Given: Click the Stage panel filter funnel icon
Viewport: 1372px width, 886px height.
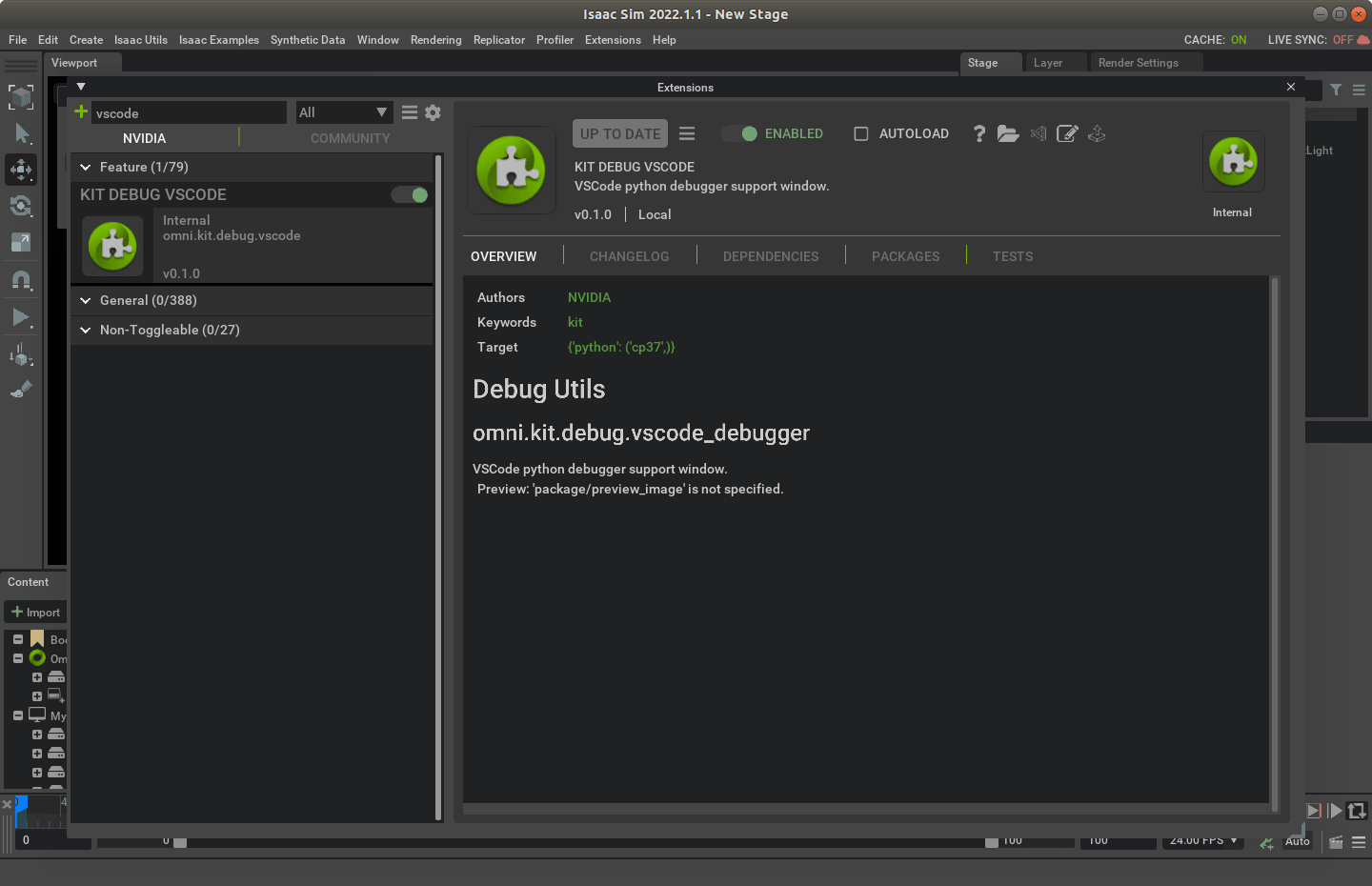Looking at the screenshot, I should pyautogui.click(x=1336, y=90).
